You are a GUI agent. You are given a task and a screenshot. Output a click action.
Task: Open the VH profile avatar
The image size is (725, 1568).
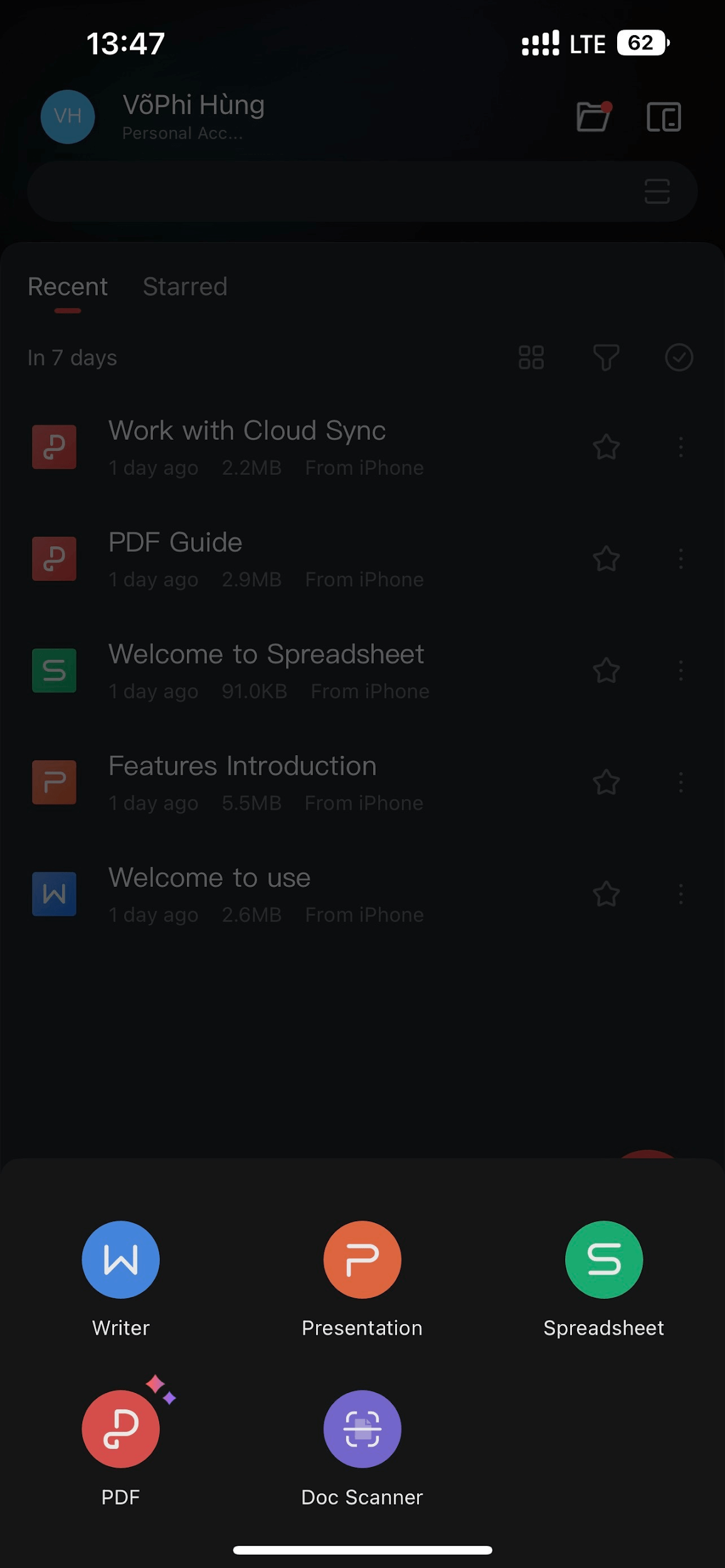(68, 117)
